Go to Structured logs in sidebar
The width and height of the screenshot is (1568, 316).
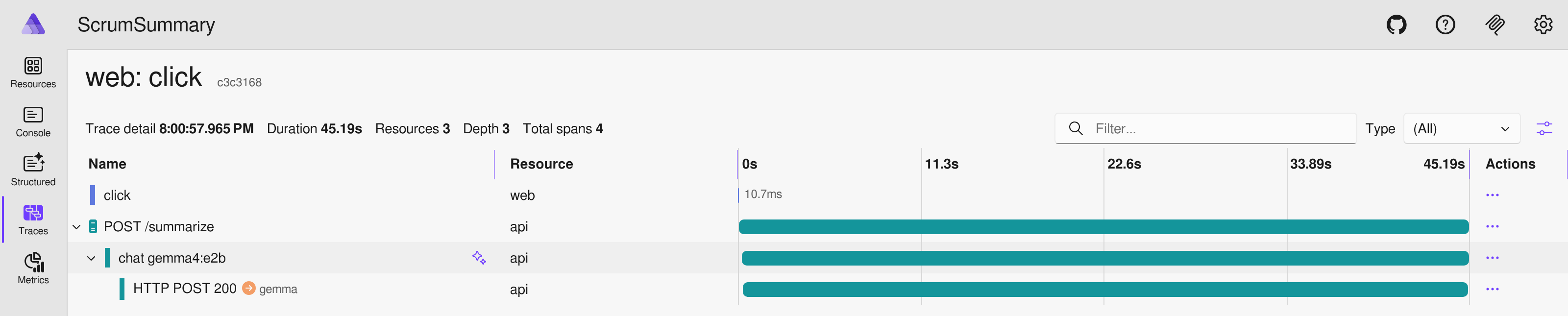point(33,170)
